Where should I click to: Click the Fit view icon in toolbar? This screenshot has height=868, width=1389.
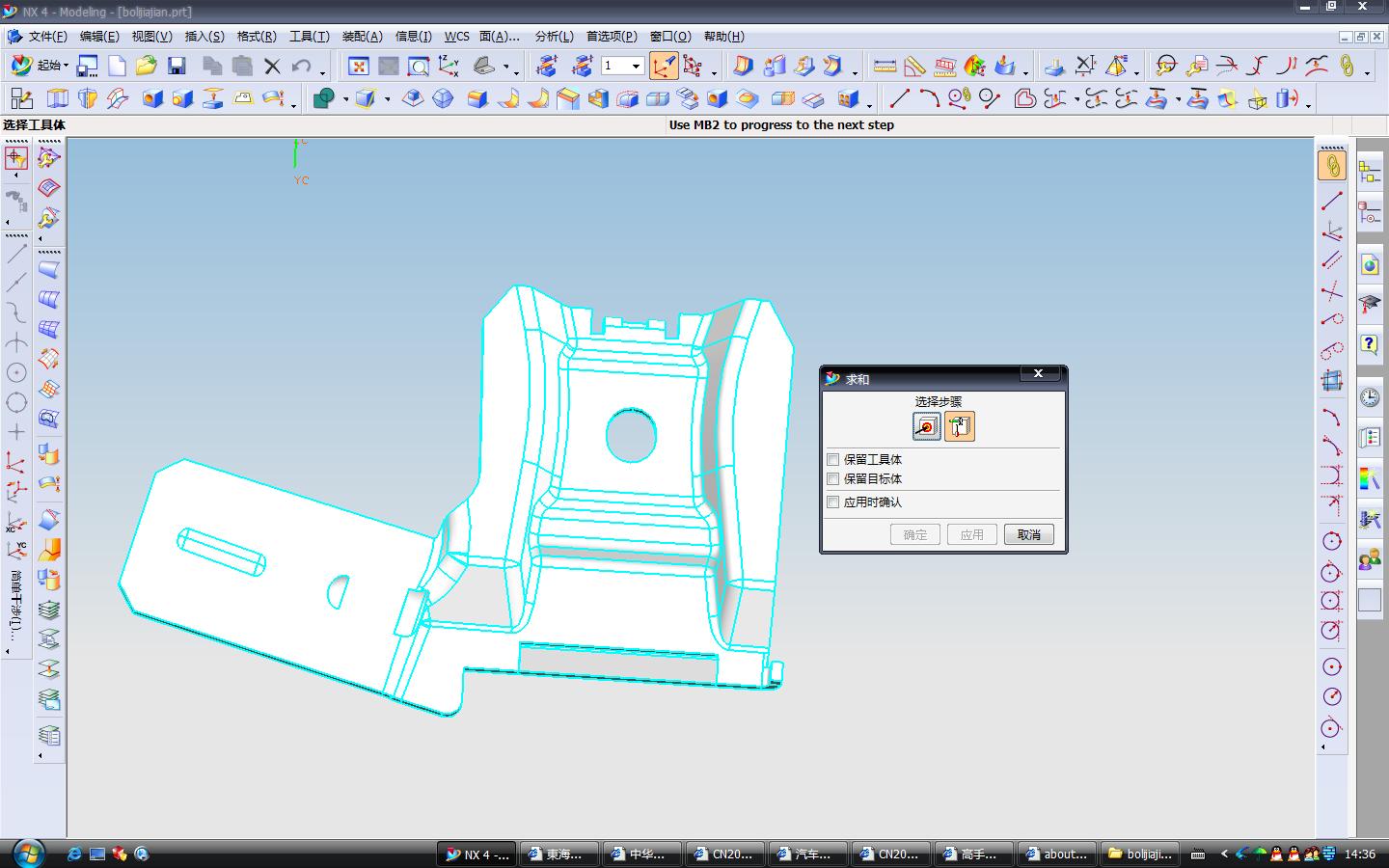click(x=359, y=66)
